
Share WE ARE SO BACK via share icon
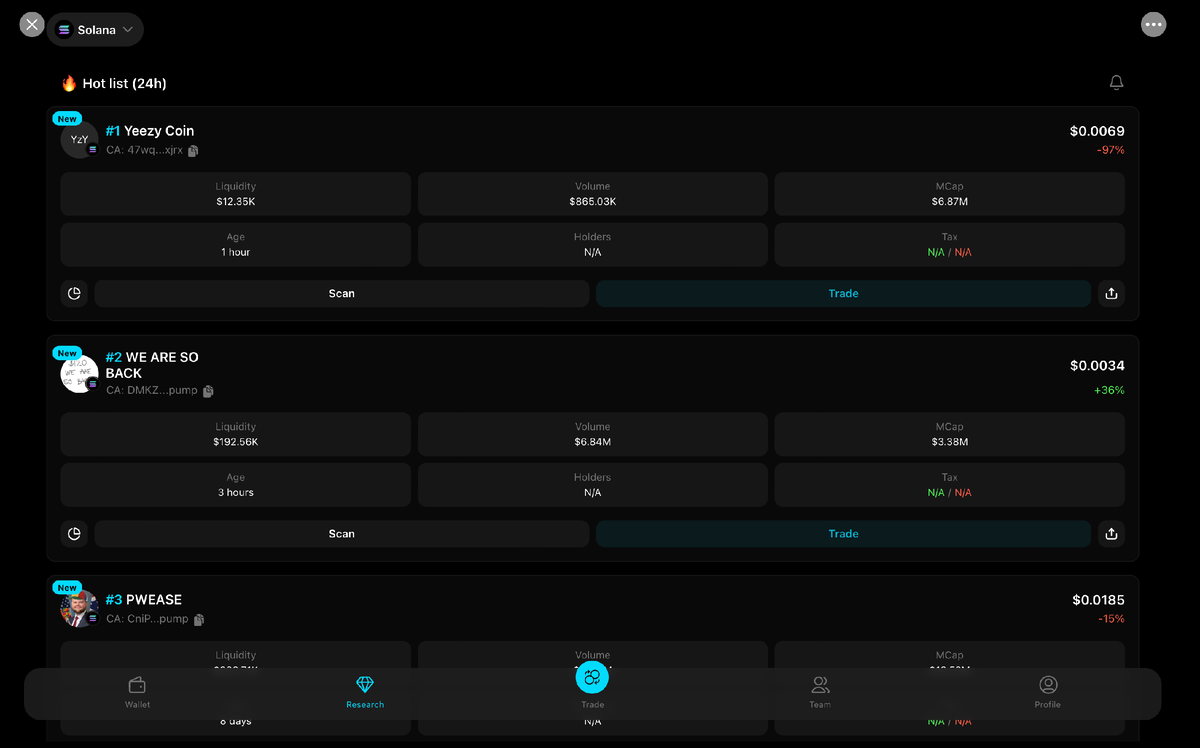(x=1111, y=533)
